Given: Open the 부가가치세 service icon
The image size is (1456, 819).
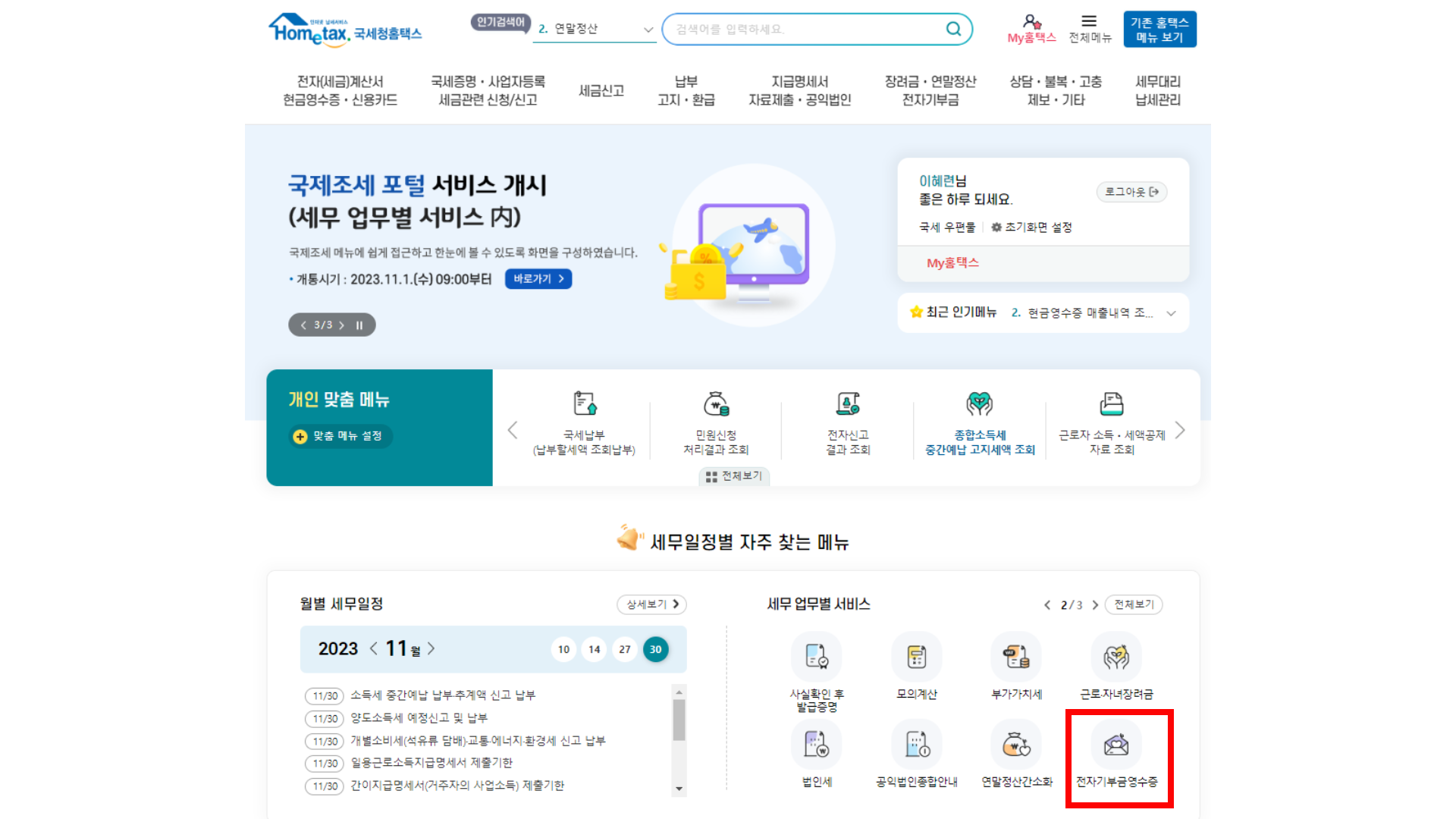Looking at the screenshot, I should coord(1016,657).
